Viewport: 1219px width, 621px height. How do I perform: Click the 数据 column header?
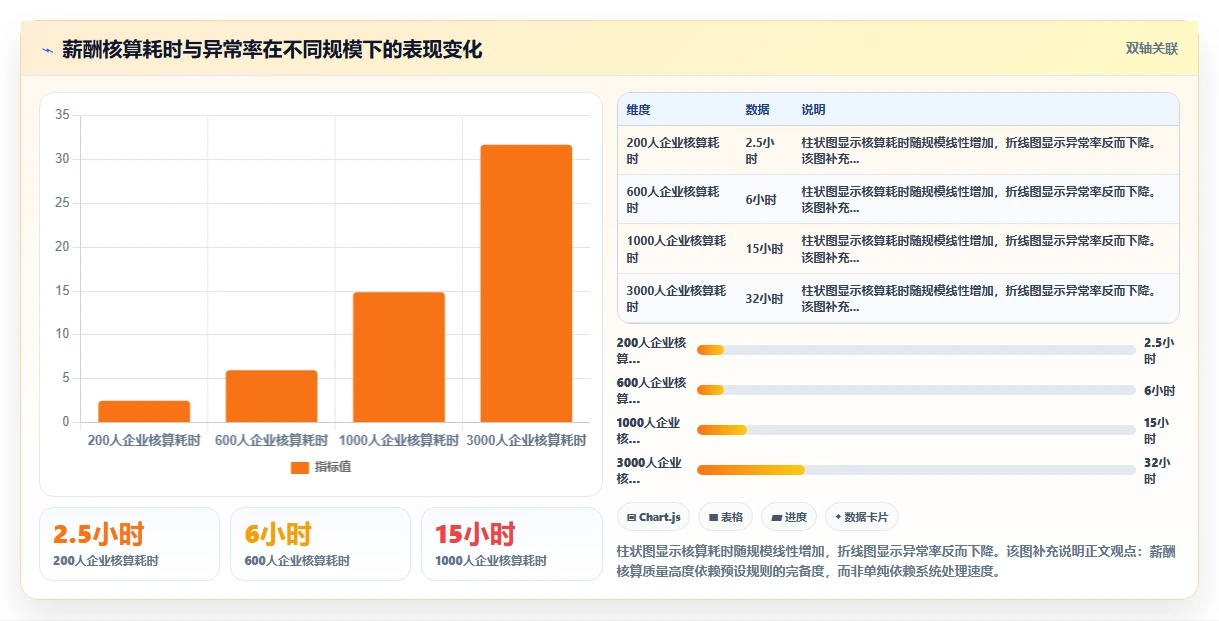click(x=757, y=110)
